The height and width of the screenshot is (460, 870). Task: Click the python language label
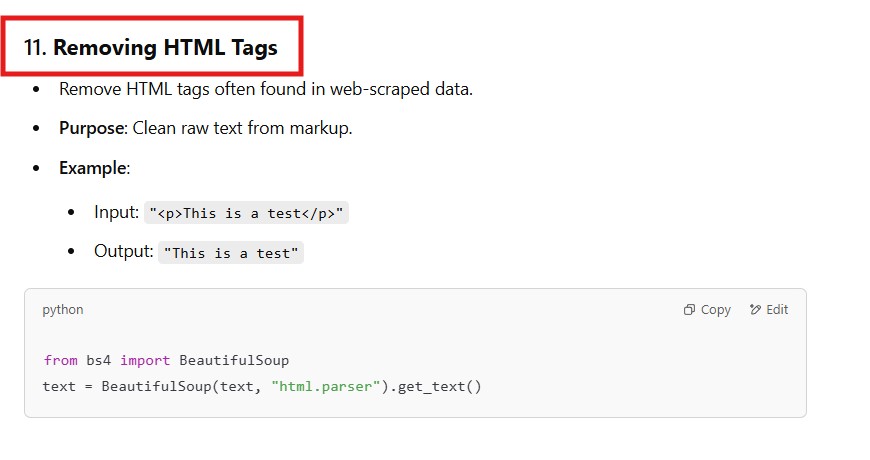(x=63, y=310)
